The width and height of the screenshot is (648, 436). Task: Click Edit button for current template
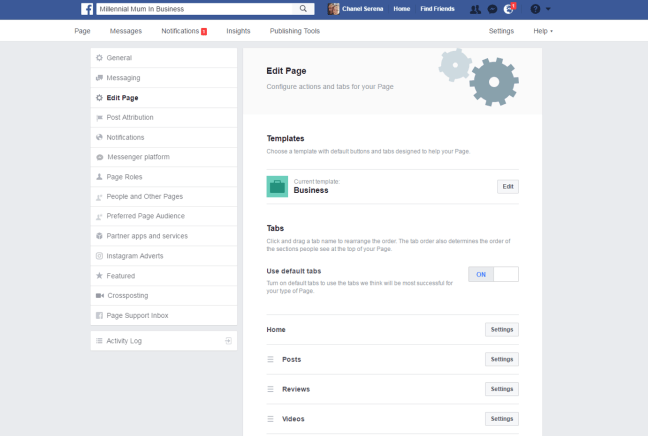click(x=508, y=187)
